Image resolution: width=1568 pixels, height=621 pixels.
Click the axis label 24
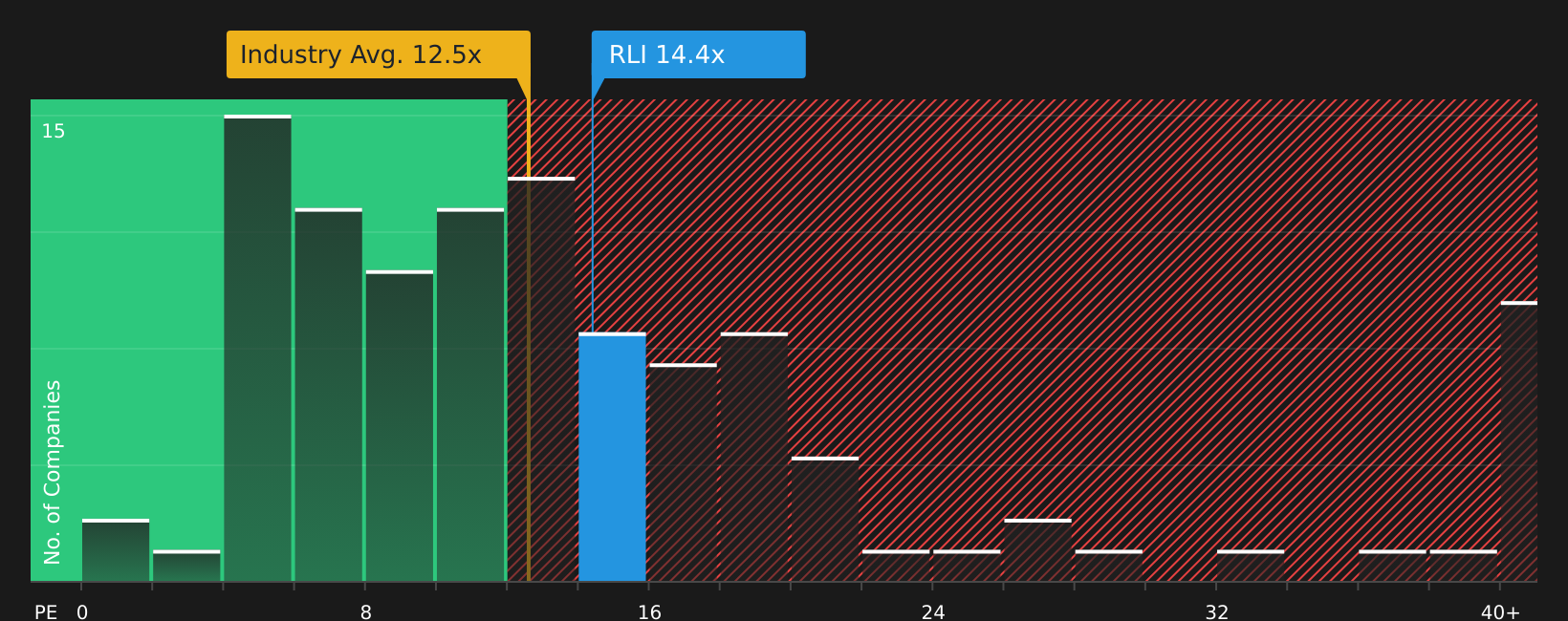coord(933,612)
